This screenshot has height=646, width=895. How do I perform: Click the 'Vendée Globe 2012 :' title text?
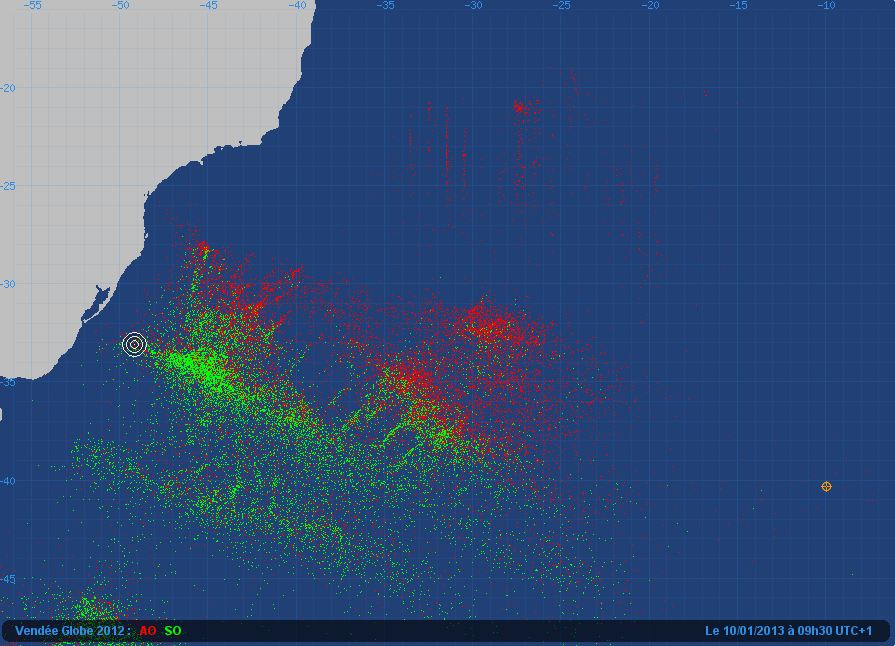coord(73,631)
